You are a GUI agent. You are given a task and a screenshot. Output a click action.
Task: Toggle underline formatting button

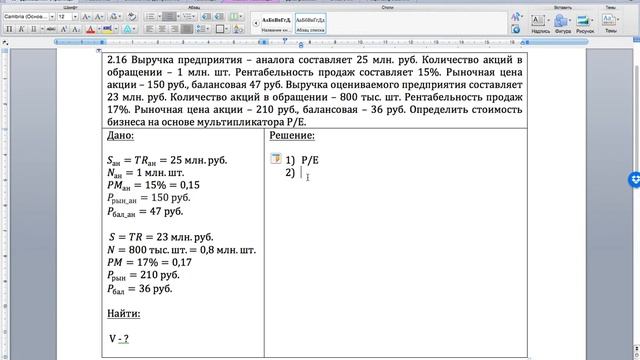33,29
